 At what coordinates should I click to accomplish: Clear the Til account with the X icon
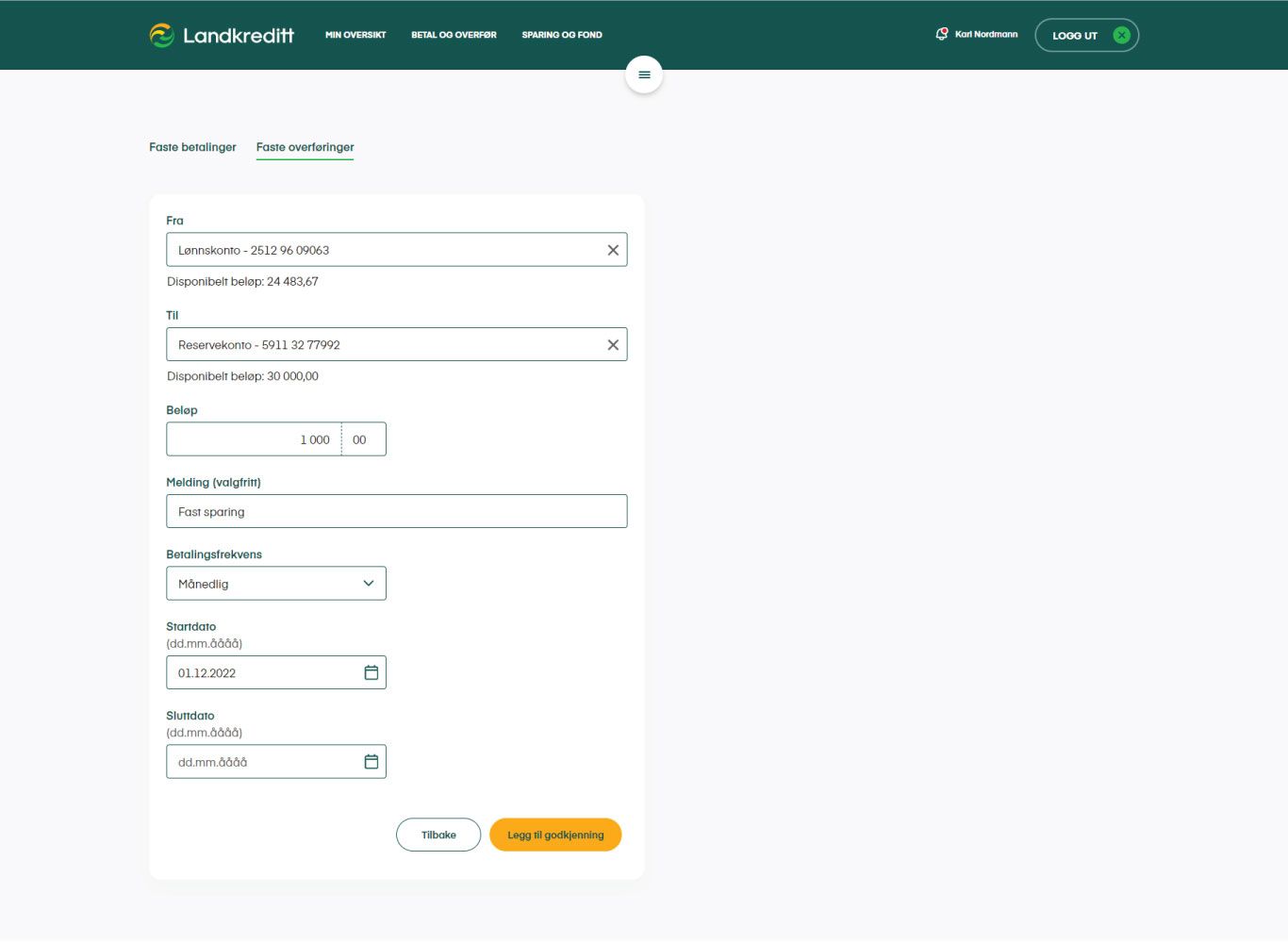coord(613,345)
